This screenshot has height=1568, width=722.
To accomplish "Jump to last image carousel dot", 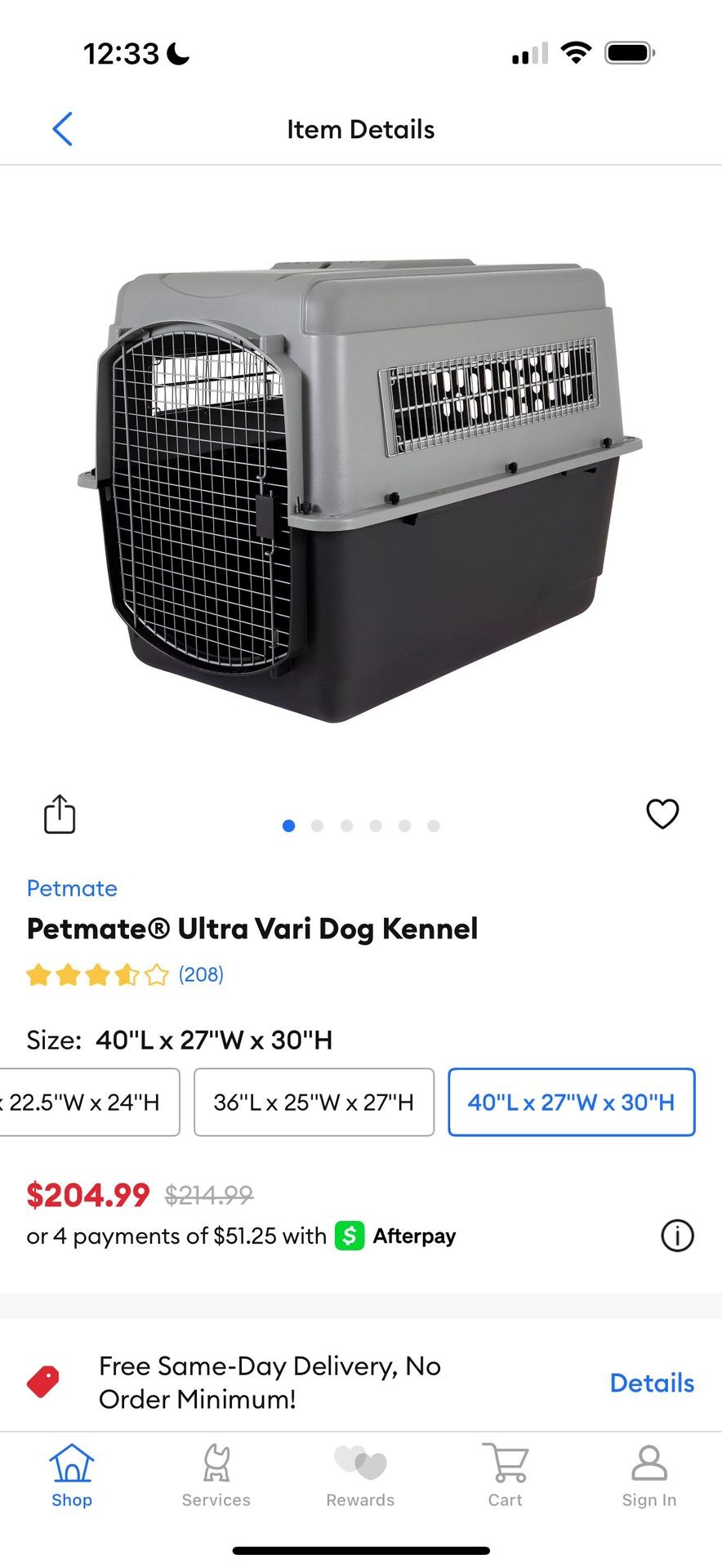I will click(x=434, y=826).
